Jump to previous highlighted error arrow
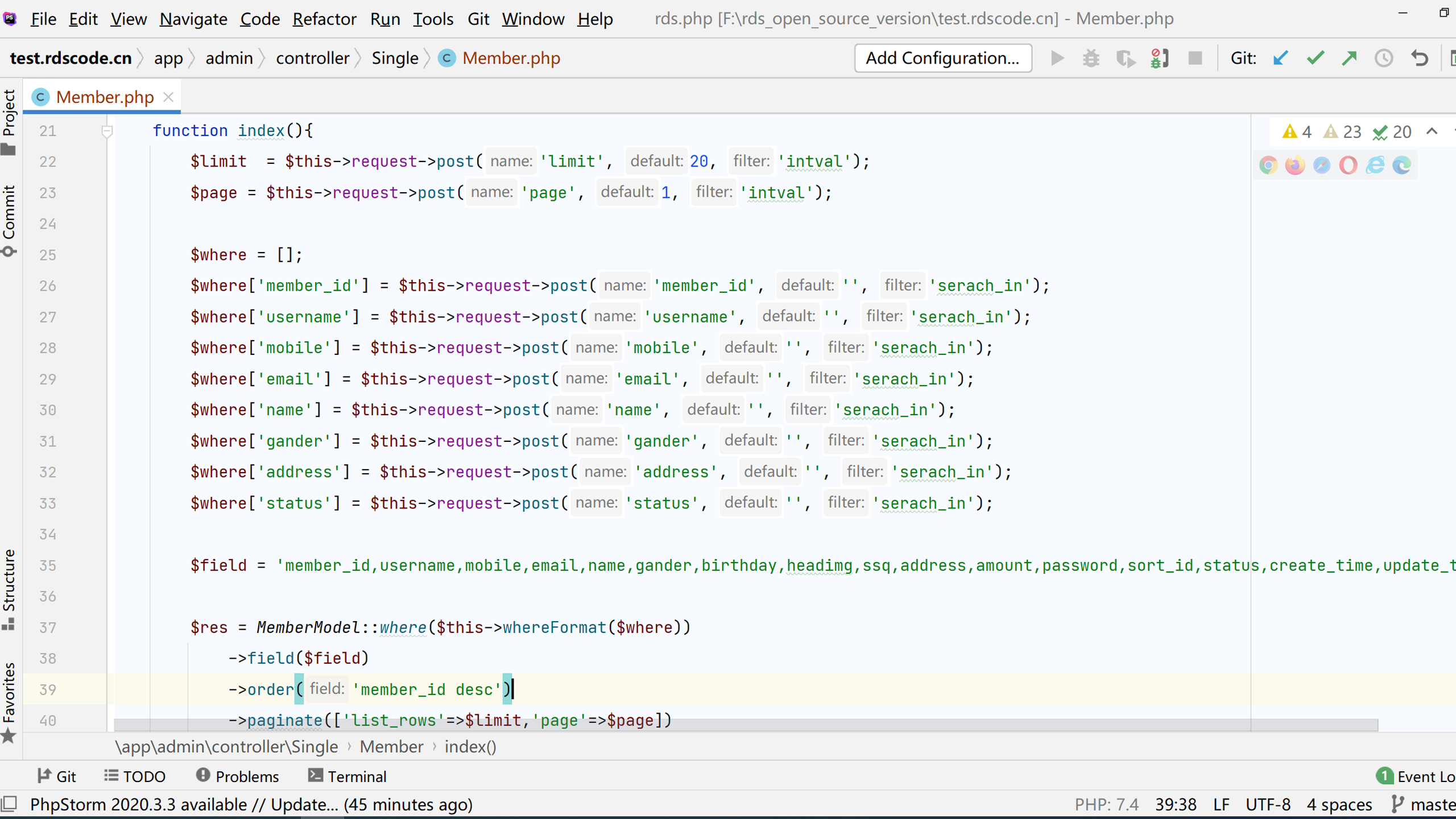 (1432, 131)
